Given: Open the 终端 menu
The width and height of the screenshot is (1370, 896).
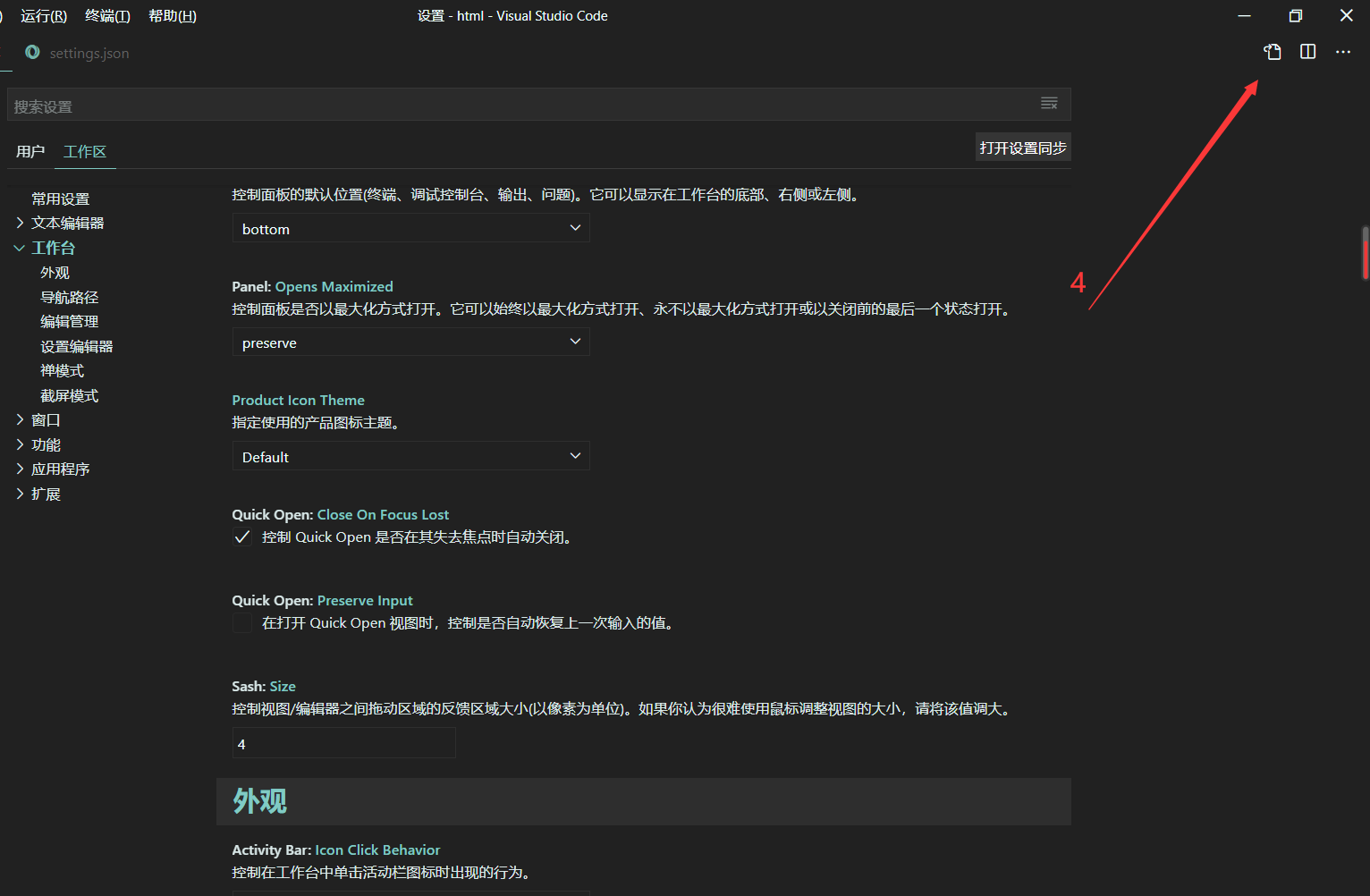Looking at the screenshot, I should point(106,15).
